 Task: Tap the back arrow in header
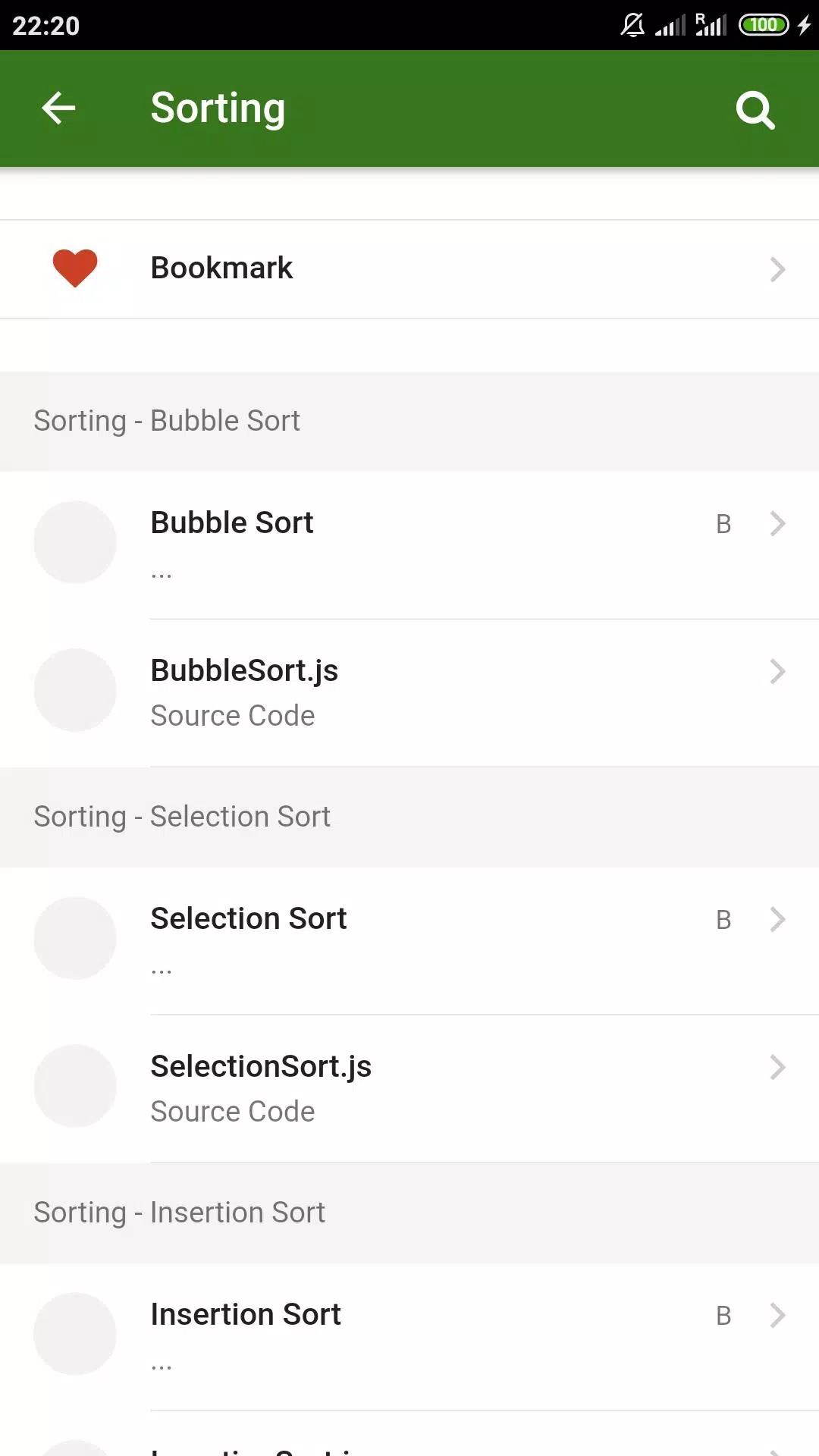tap(58, 108)
